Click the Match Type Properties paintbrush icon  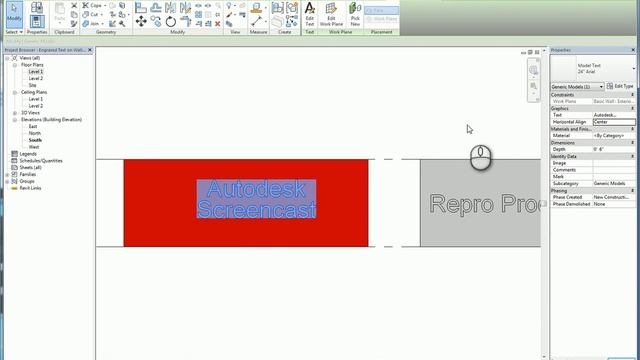tap(74, 24)
